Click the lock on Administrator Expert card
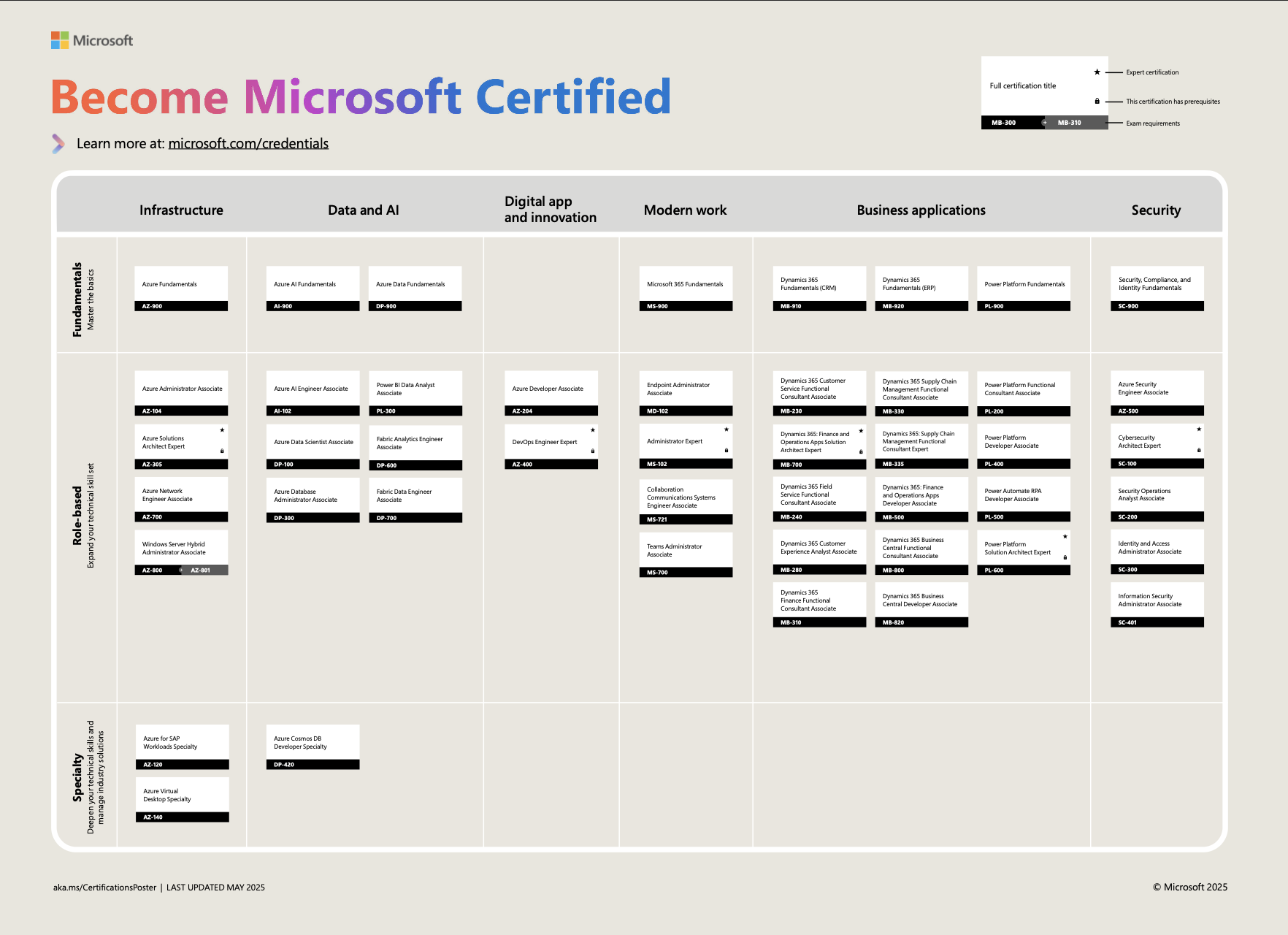The image size is (1288, 935). 727,450
